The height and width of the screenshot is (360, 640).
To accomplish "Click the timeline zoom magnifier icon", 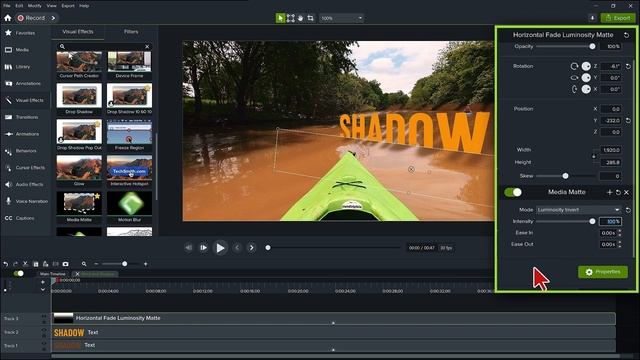I will point(84,264).
